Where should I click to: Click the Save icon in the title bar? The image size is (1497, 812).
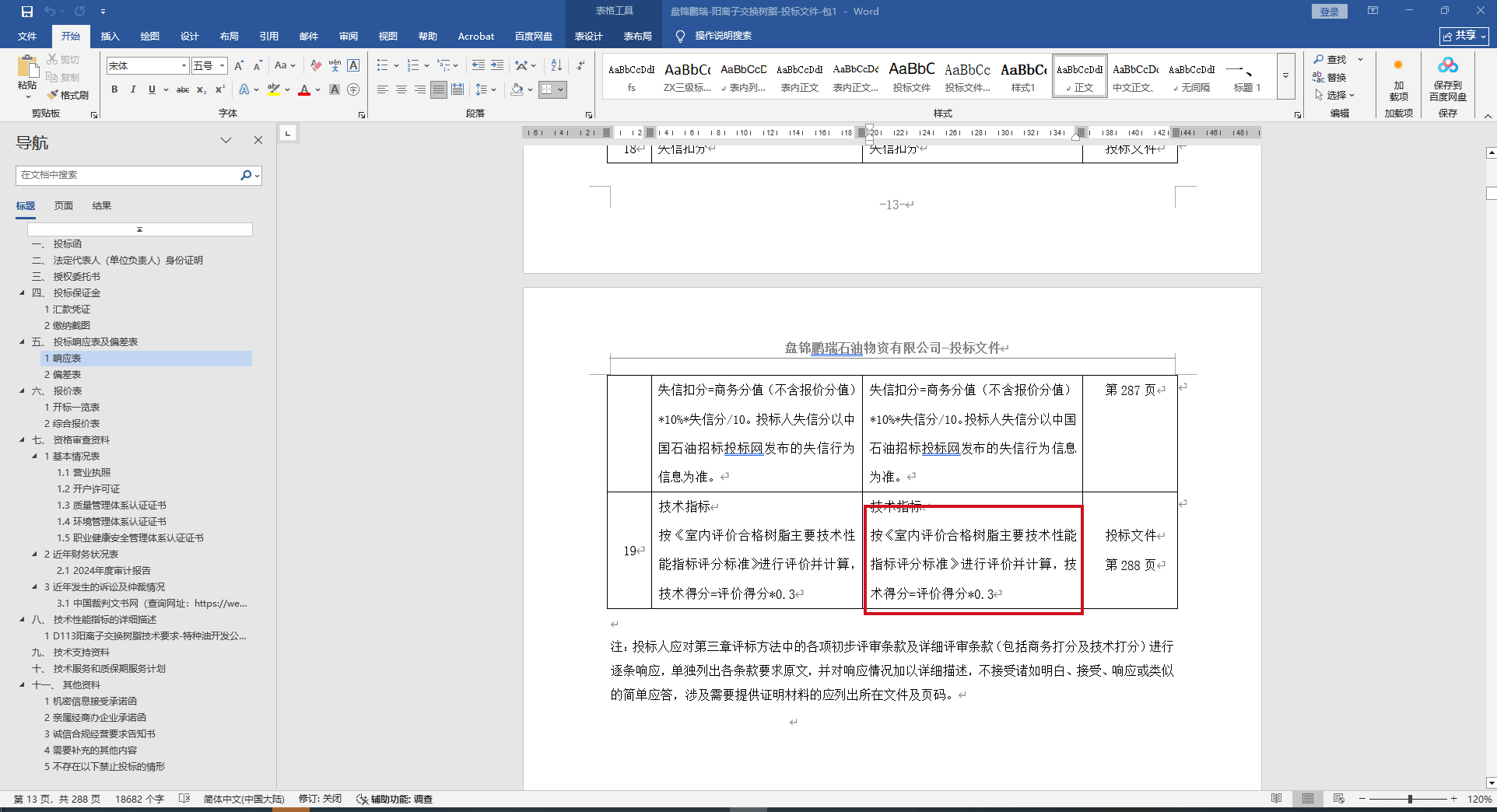27,12
